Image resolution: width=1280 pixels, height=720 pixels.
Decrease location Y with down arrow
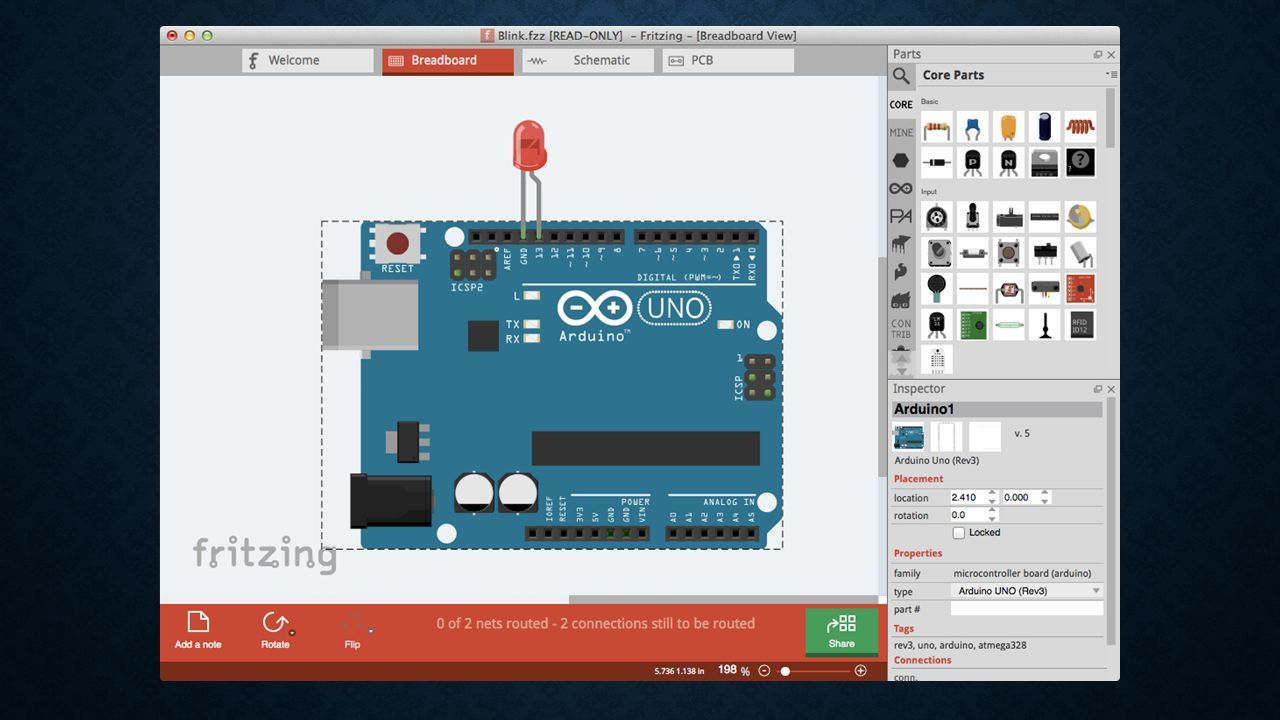pyautogui.click(x=1045, y=501)
